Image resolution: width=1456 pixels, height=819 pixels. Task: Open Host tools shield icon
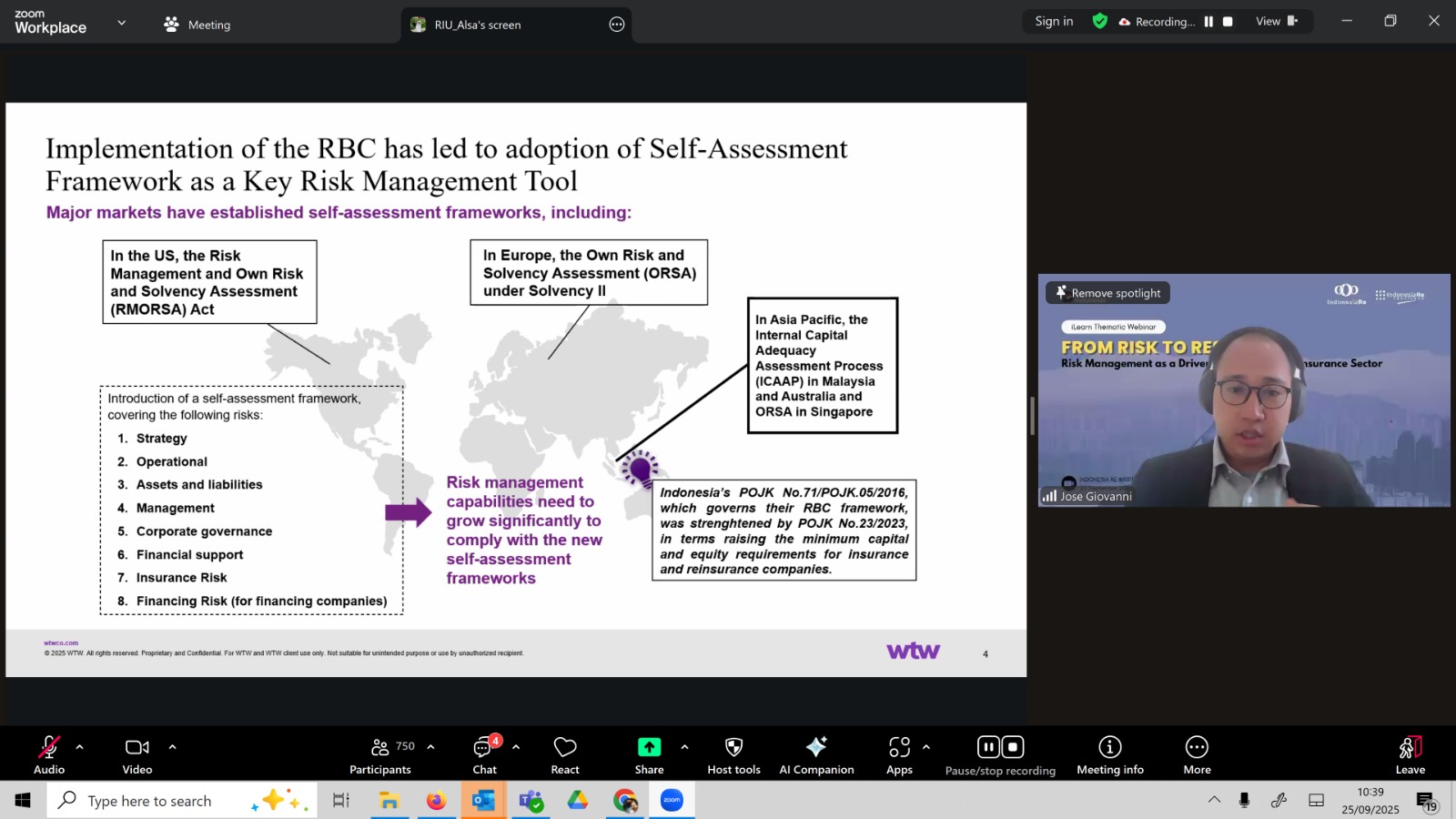pyautogui.click(x=733, y=755)
